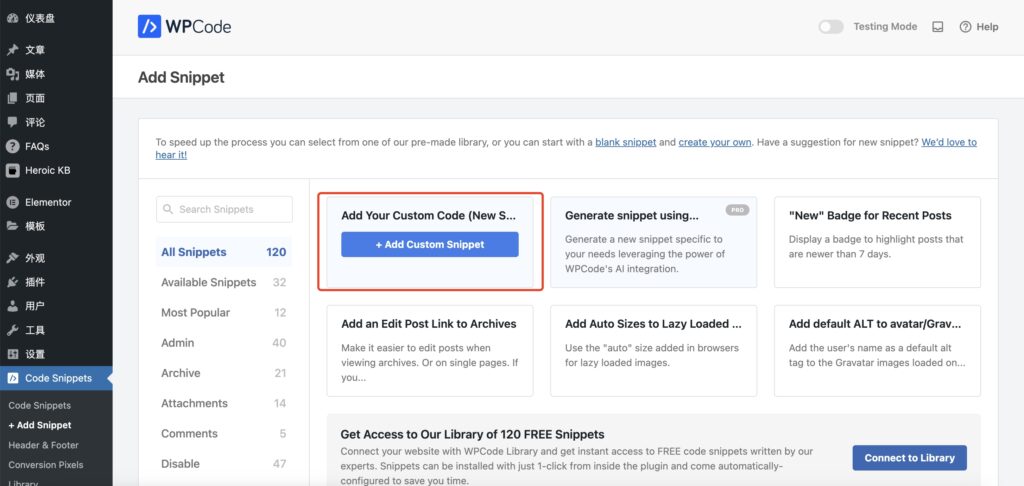Image resolution: width=1024 pixels, height=486 pixels.
Task: Open Add an Edit Post Link to Archives card
Action: click(x=430, y=351)
